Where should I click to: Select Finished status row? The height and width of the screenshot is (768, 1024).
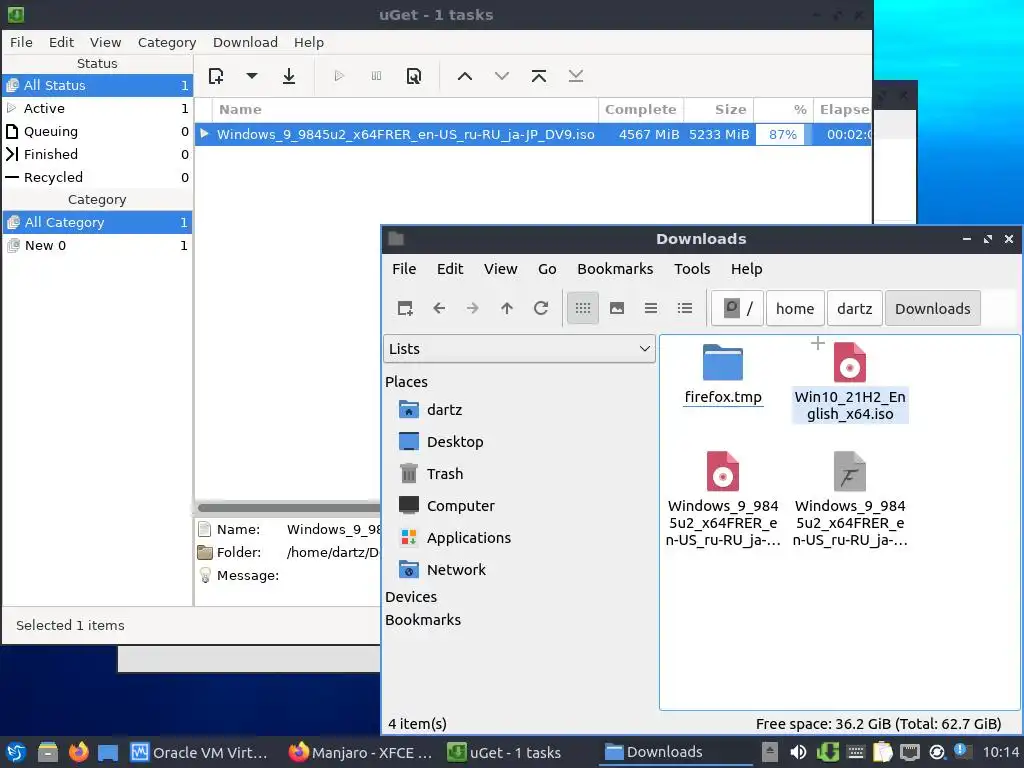point(97,154)
